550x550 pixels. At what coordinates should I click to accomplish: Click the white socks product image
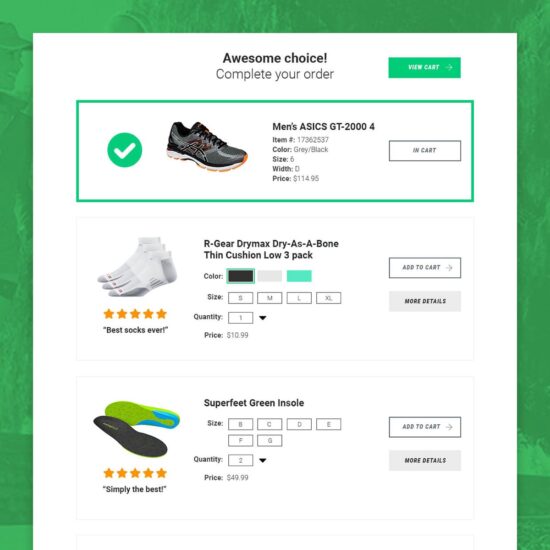137,267
